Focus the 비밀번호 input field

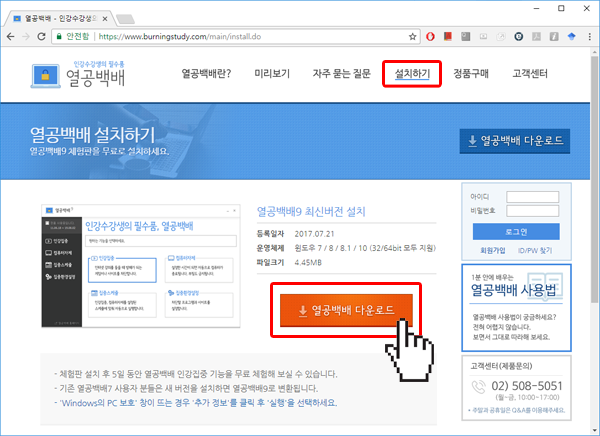click(532, 211)
